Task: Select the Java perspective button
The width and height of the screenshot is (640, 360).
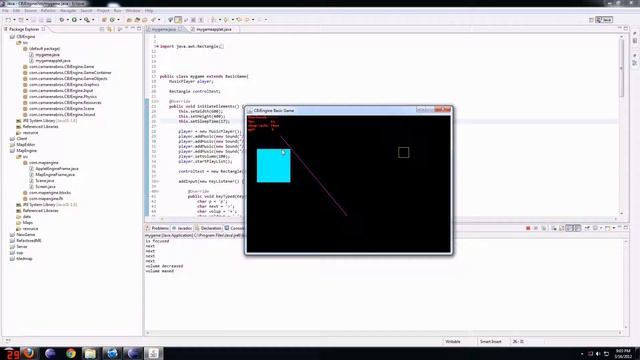Action: click(604, 20)
